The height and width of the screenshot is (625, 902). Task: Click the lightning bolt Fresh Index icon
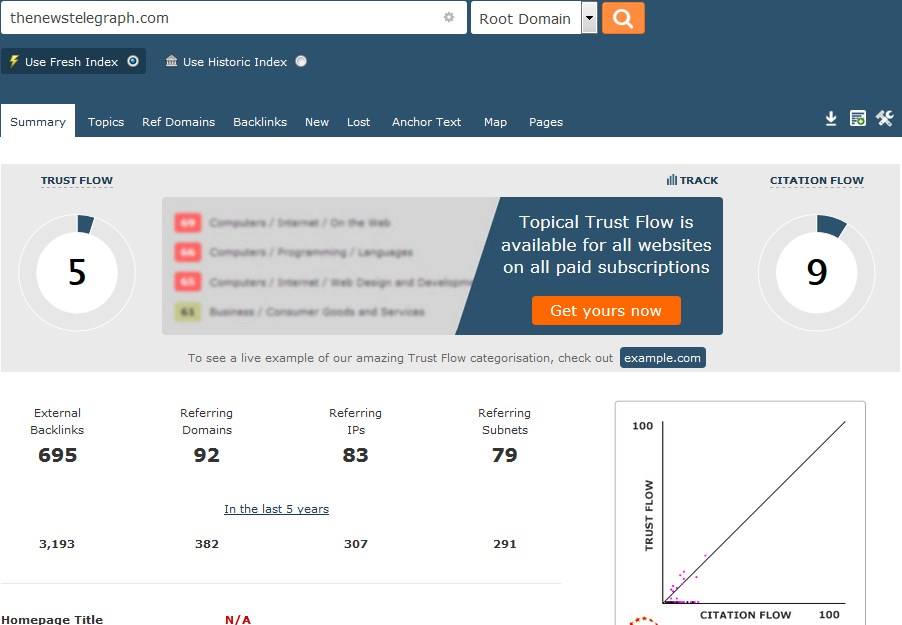point(14,61)
